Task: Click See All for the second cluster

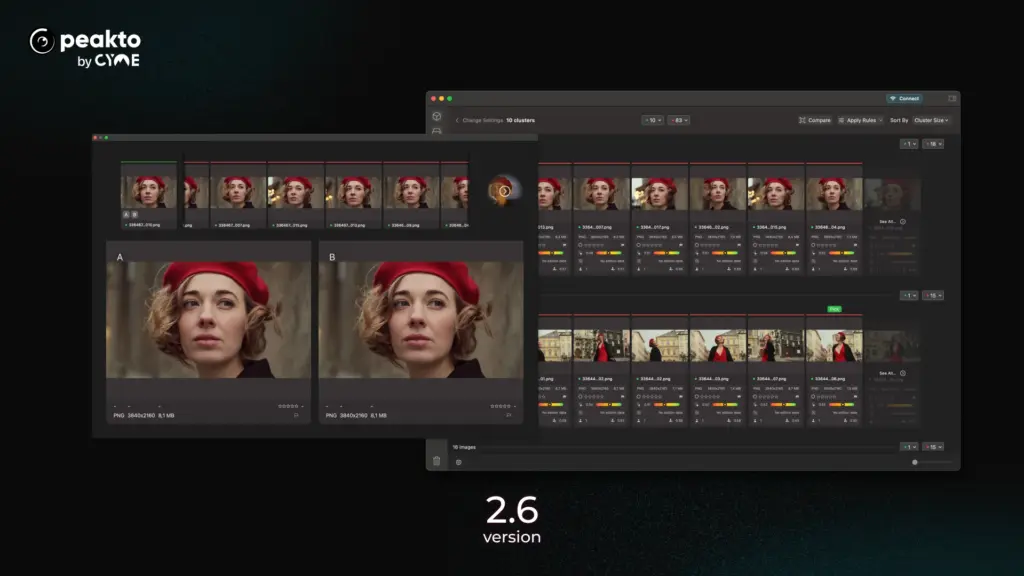Action: [x=886, y=373]
